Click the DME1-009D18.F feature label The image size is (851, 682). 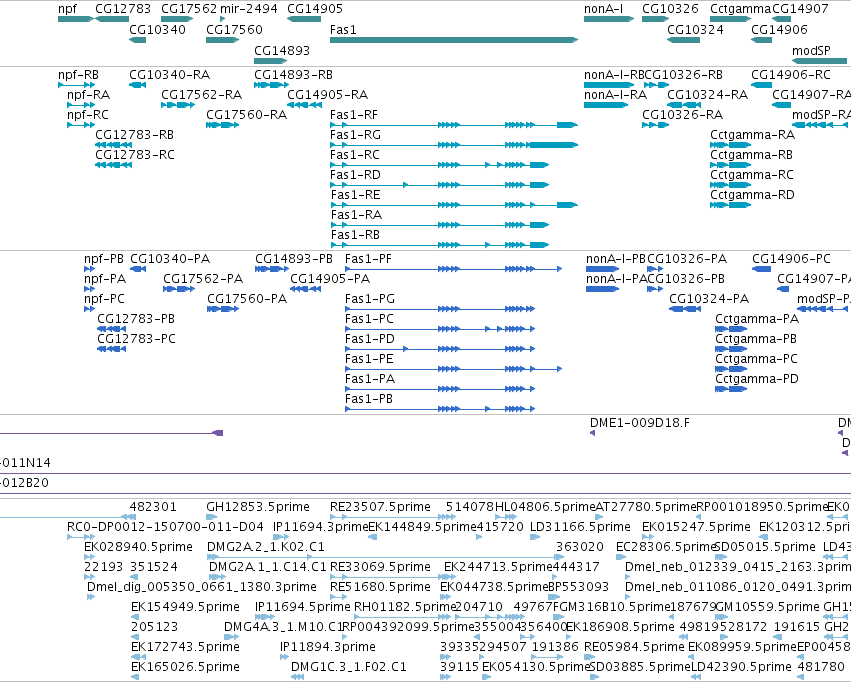point(640,423)
